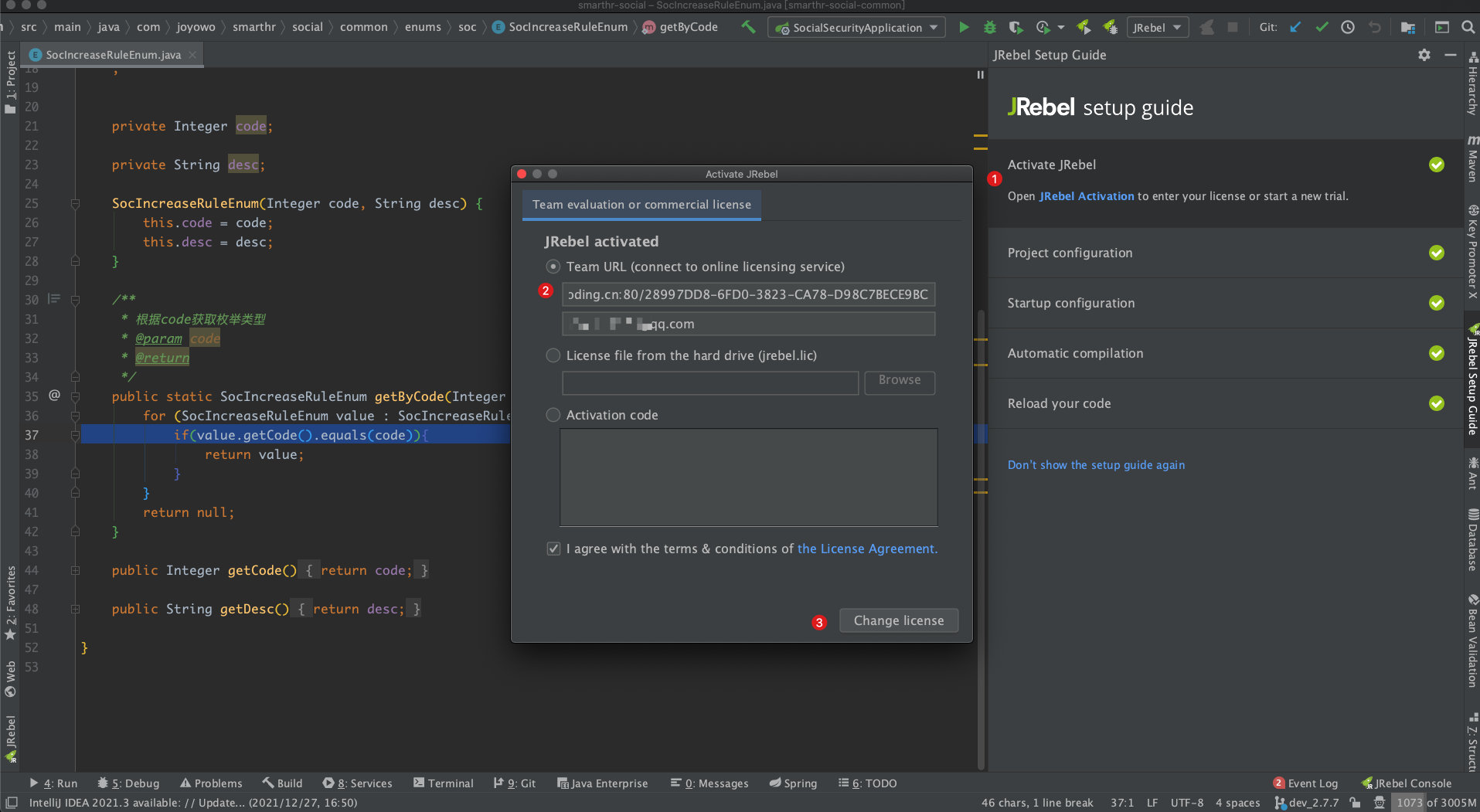Open the Spring tool window tab
This screenshot has height=812, width=1480.
pos(793,783)
